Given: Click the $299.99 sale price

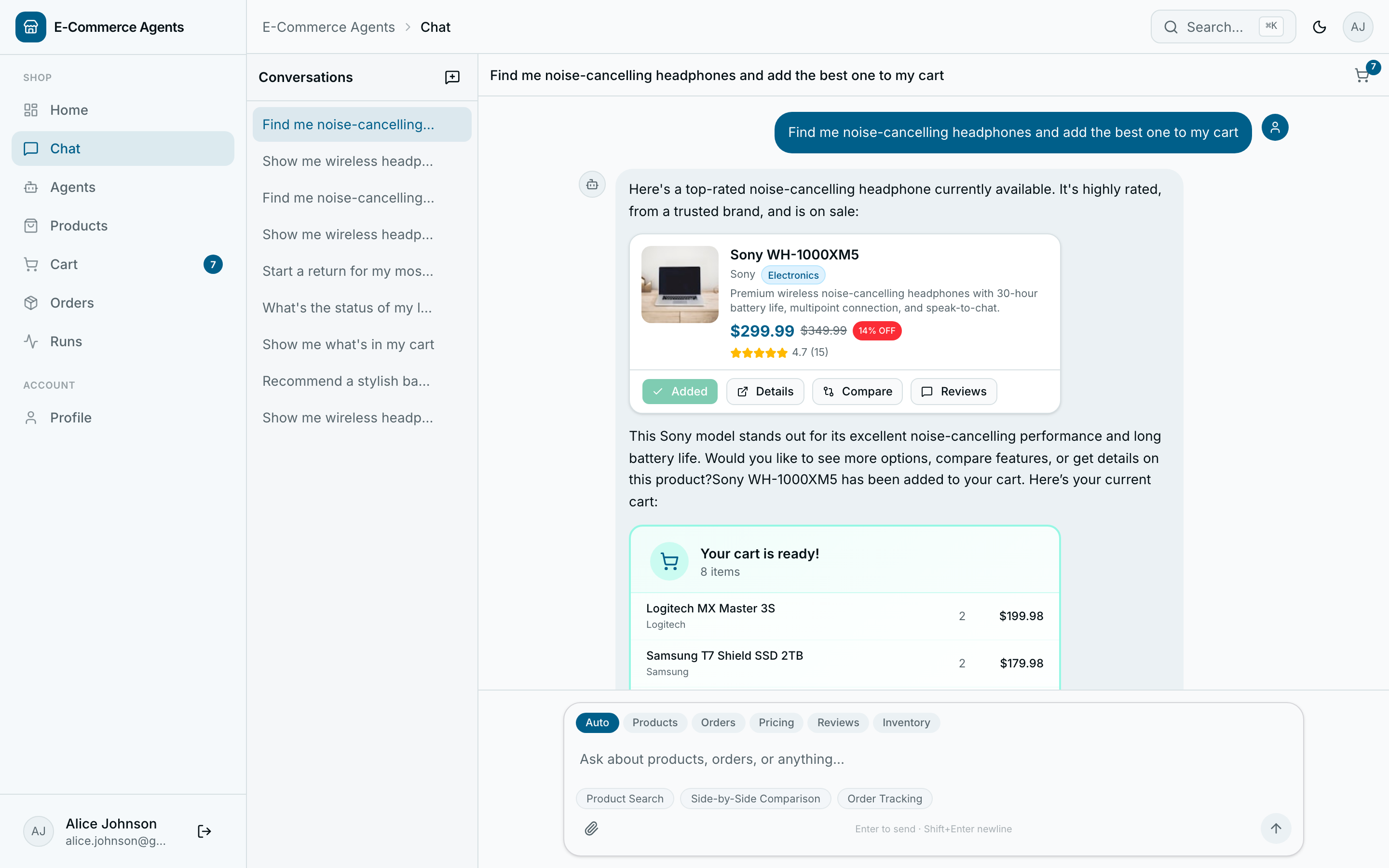Looking at the screenshot, I should coord(762,331).
